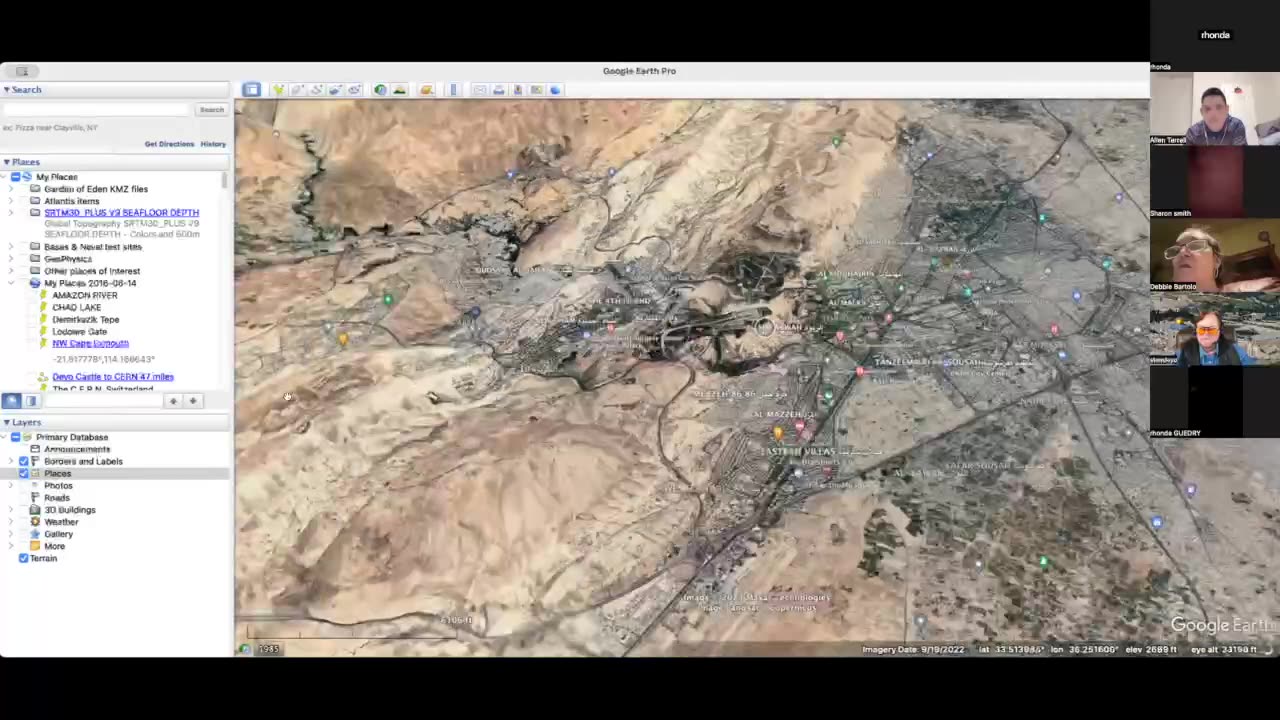The height and width of the screenshot is (720, 1280).
Task: Move item down with arrow button
Action: click(x=193, y=401)
